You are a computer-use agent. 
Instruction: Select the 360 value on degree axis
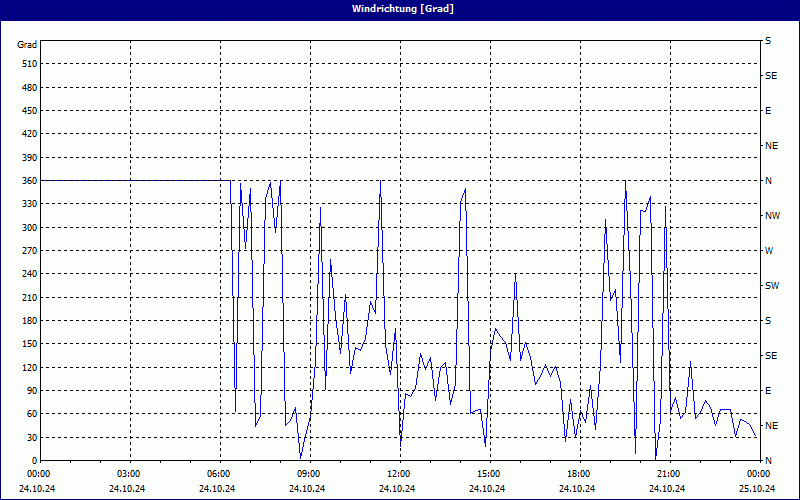pyautogui.click(x=28, y=180)
